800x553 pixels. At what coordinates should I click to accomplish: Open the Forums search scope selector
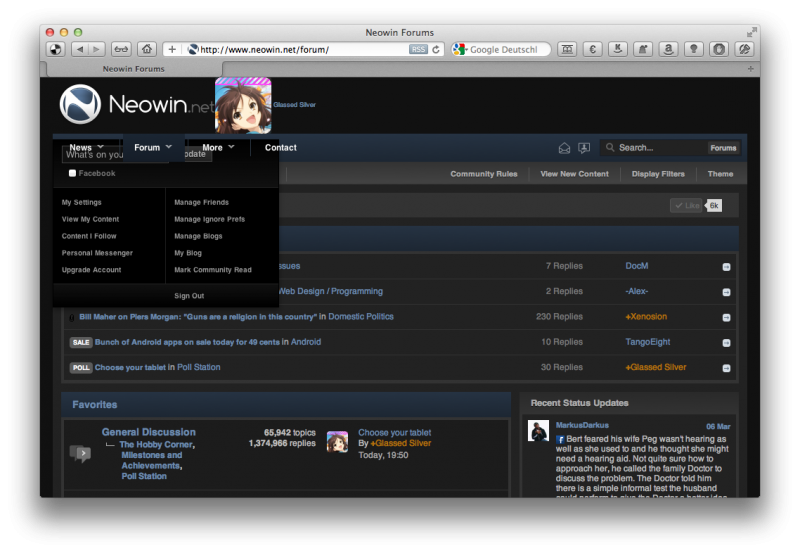click(x=723, y=148)
